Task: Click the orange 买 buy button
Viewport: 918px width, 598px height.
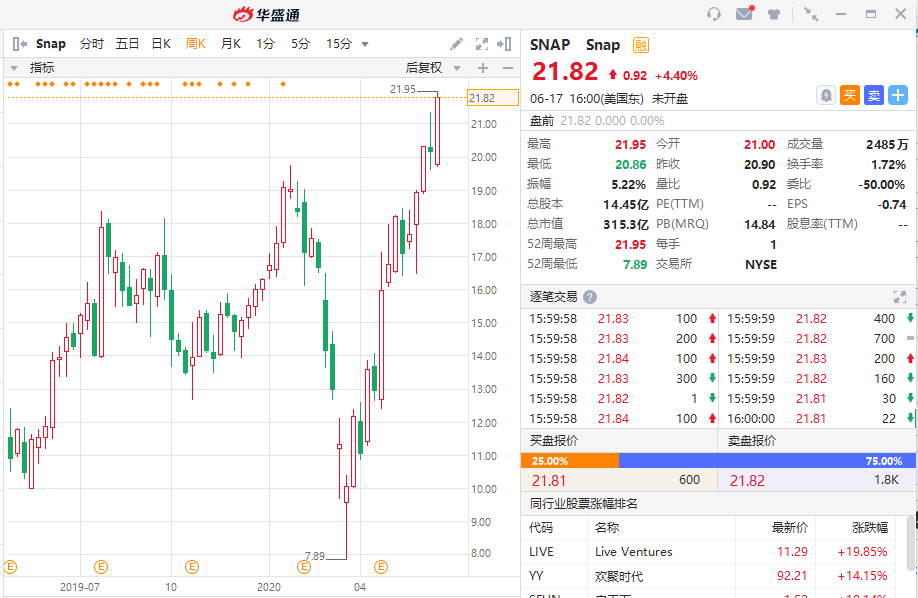Action: (850, 95)
